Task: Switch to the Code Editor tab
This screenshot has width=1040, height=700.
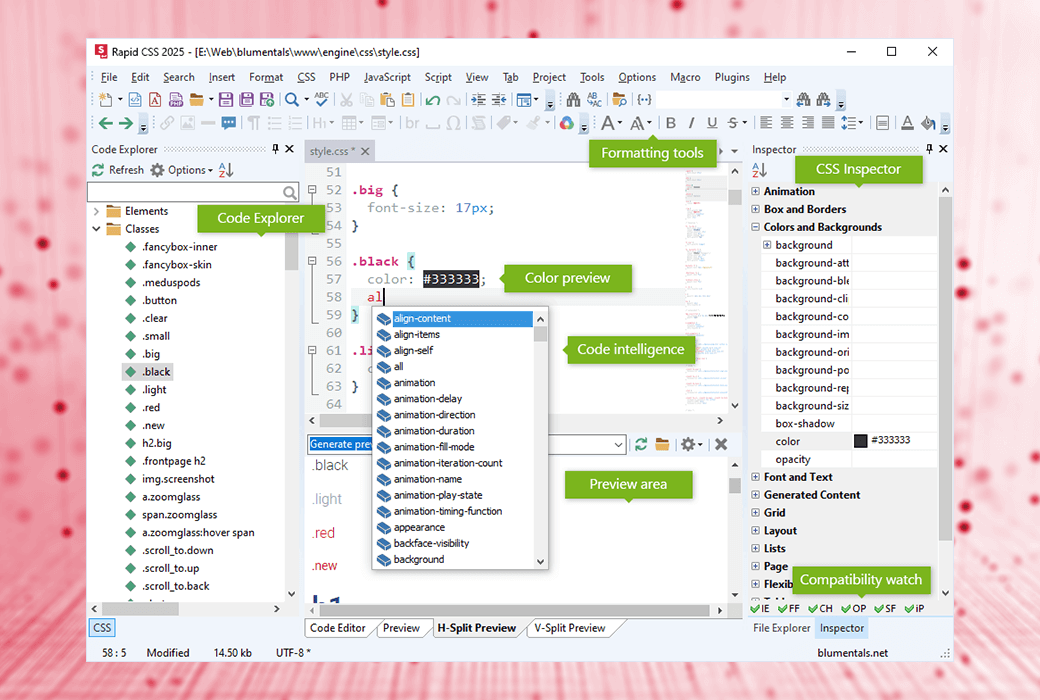Action: 338,628
